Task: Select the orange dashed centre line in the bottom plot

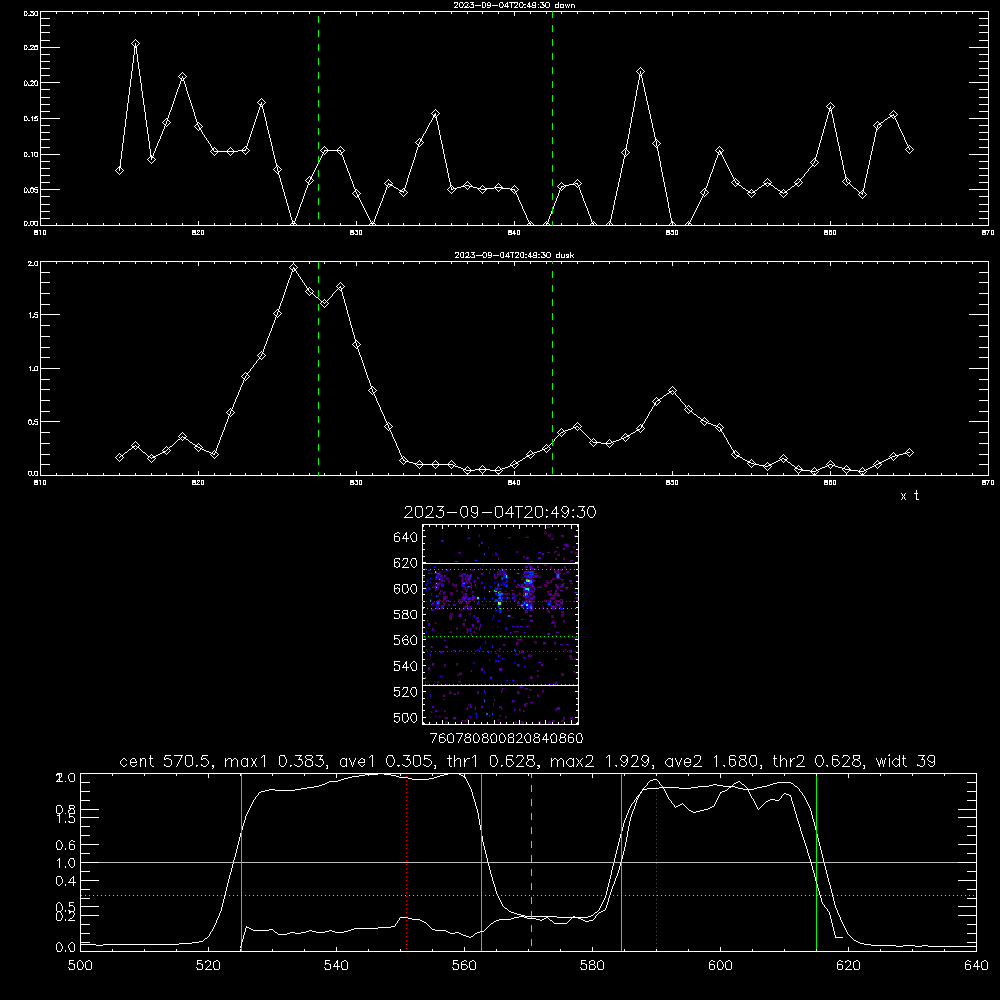Action: click(531, 861)
